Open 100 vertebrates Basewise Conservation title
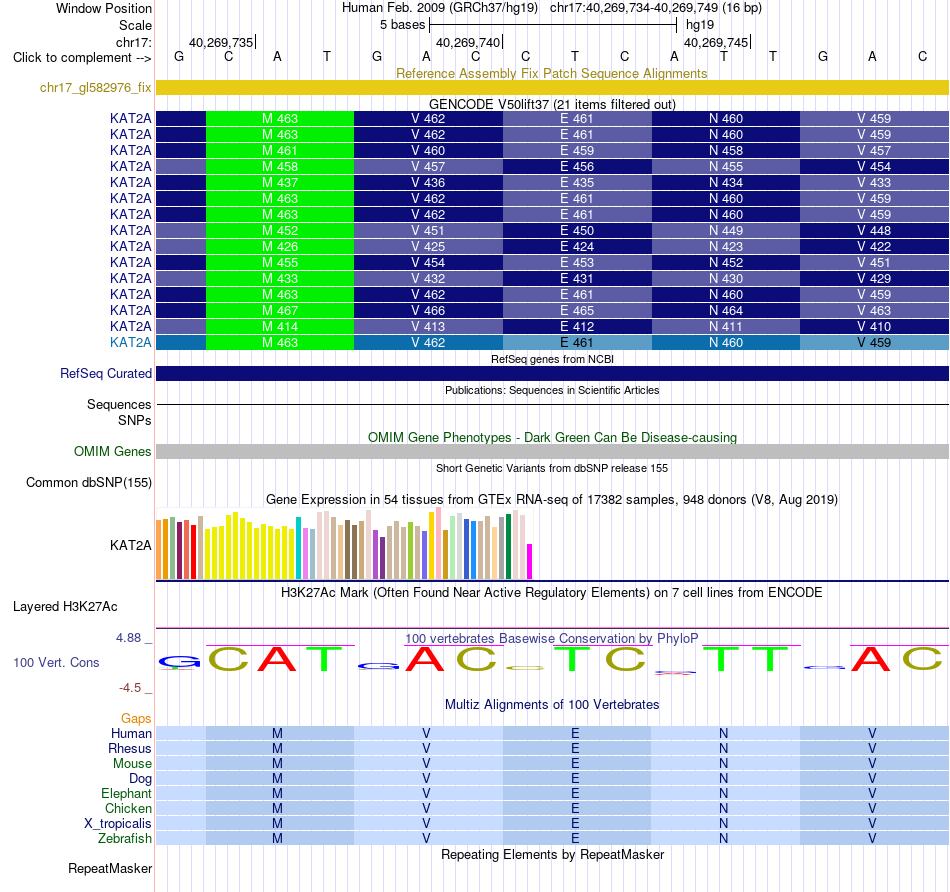This screenshot has width=950, height=892. 552,638
